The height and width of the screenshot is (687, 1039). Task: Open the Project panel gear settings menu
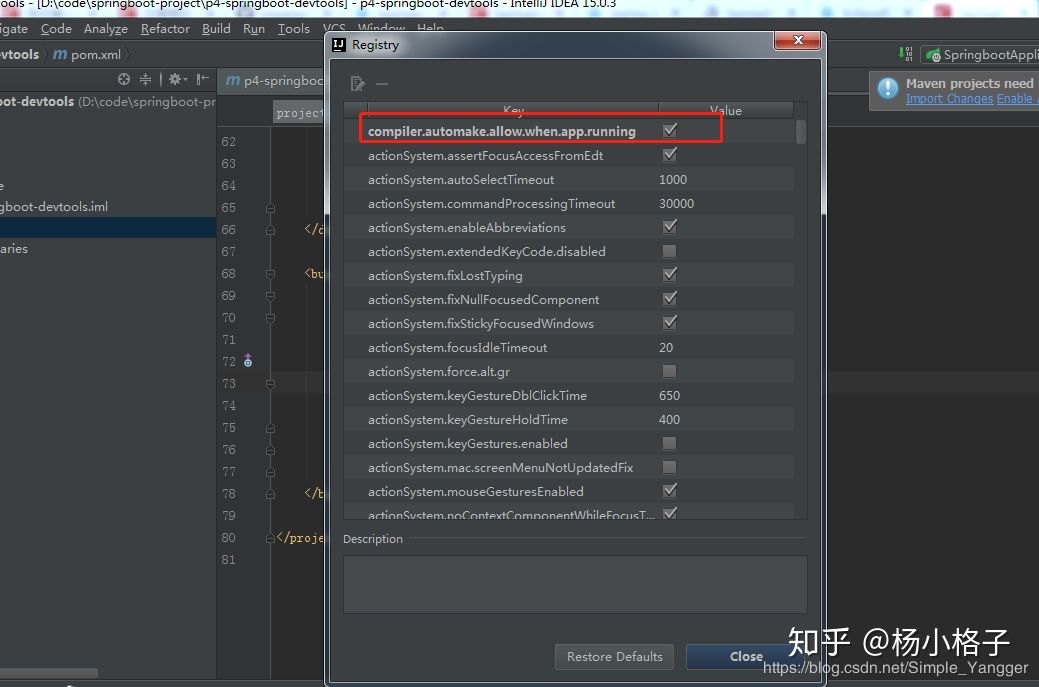[177, 79]
